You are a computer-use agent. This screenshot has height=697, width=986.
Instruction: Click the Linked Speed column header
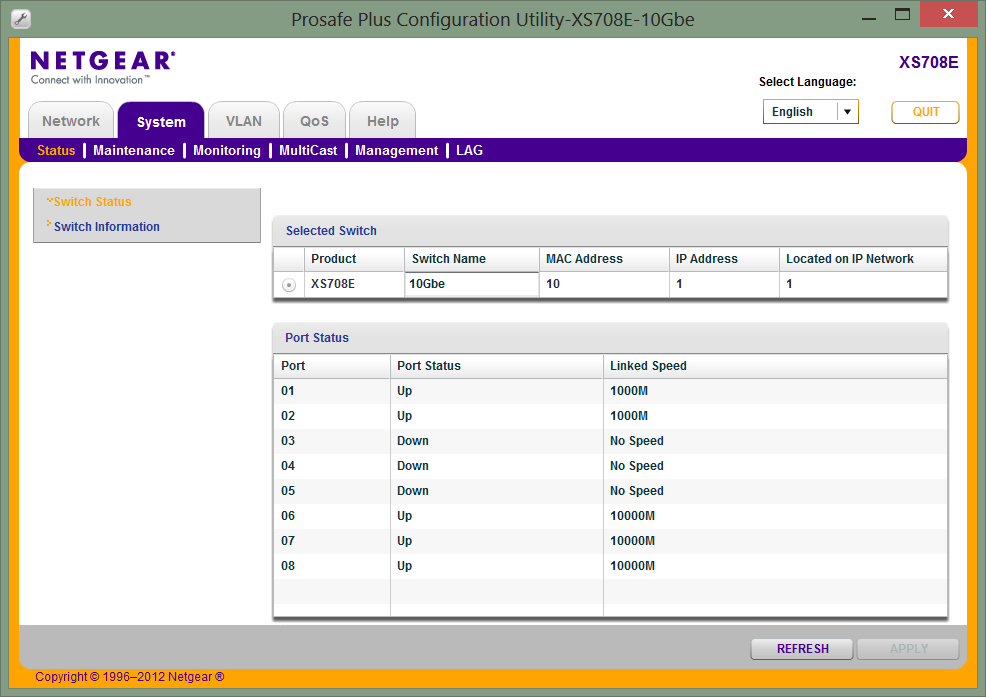775,365
